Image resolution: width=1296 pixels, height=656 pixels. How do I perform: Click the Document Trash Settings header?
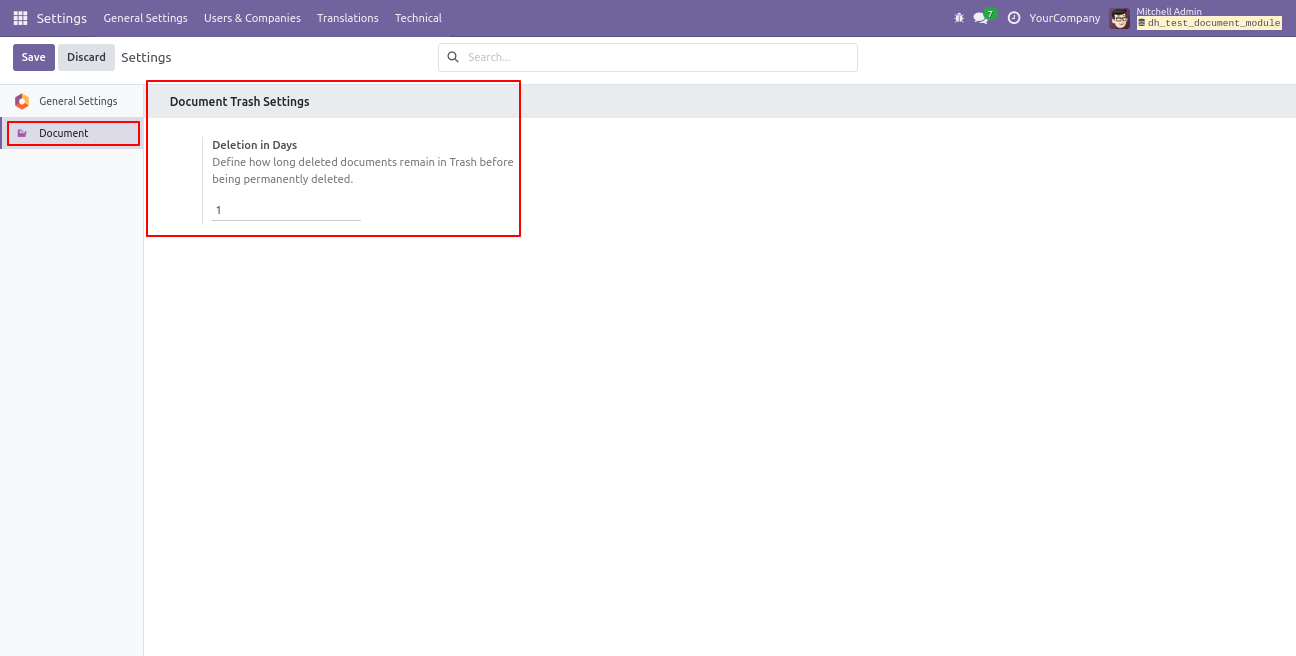pos(239,102)
